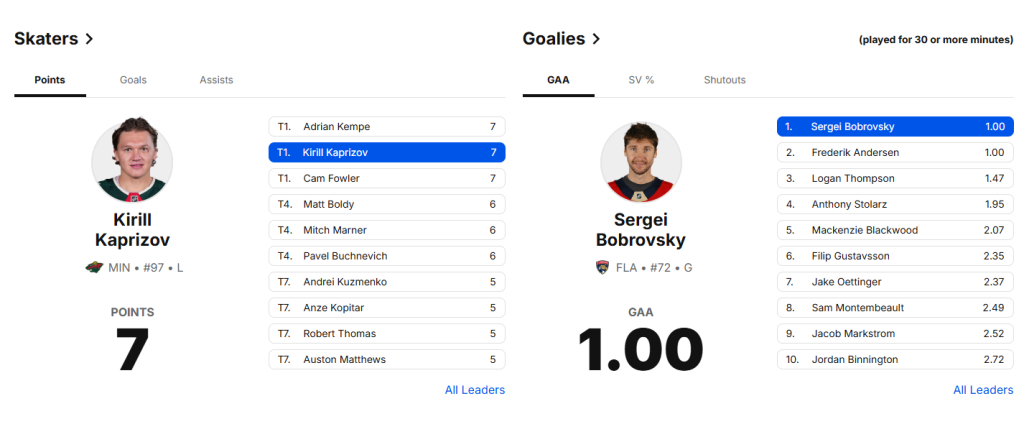Viewport: 1024px width, 437px height.
Task: Click Kirill Kaprizov's name heading
Action: click(132, 230)
